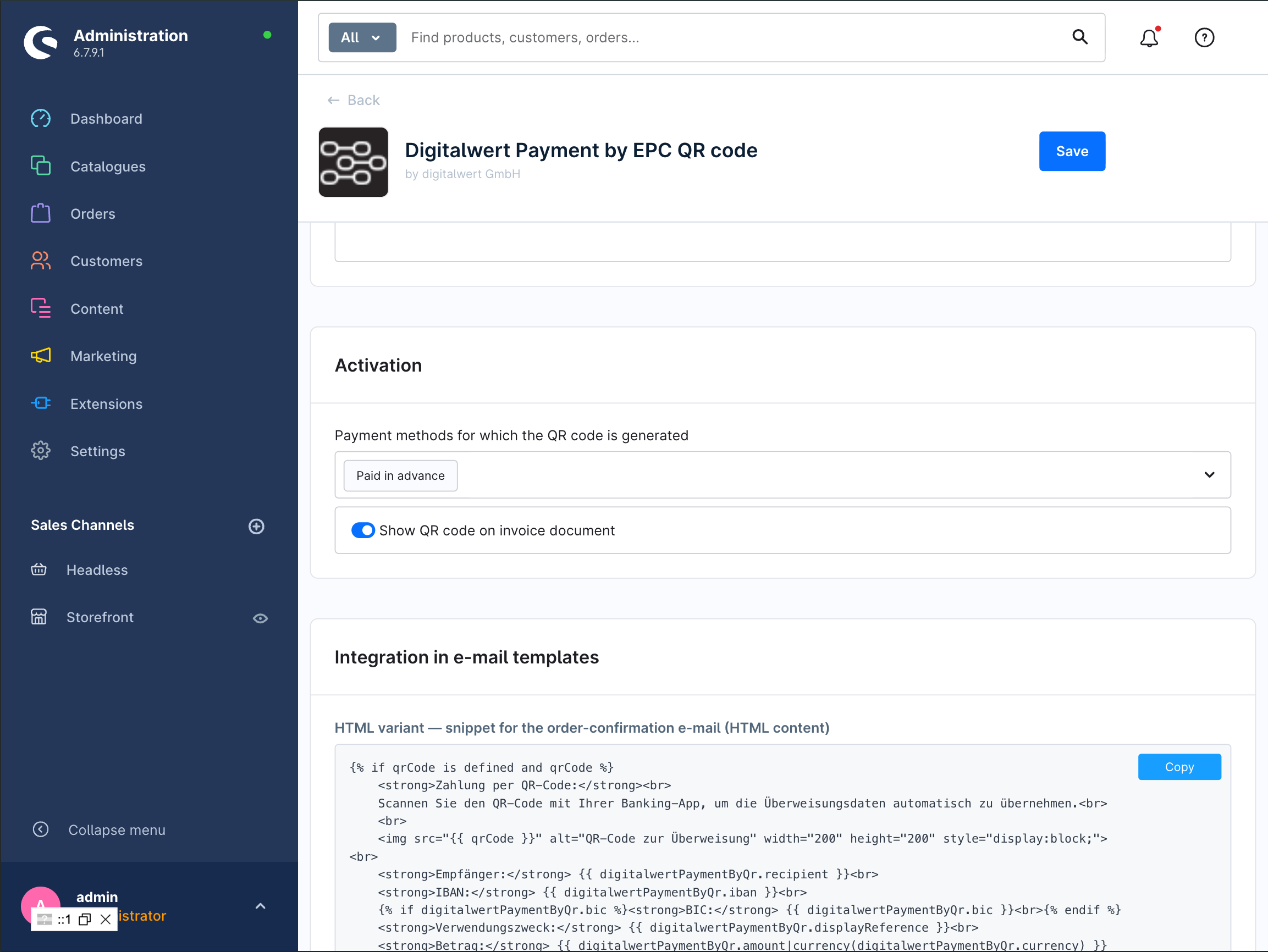1268x952 pixels.
Task: Focus the Find products search field
Action: pyautogui.click(x=734, y=38)
